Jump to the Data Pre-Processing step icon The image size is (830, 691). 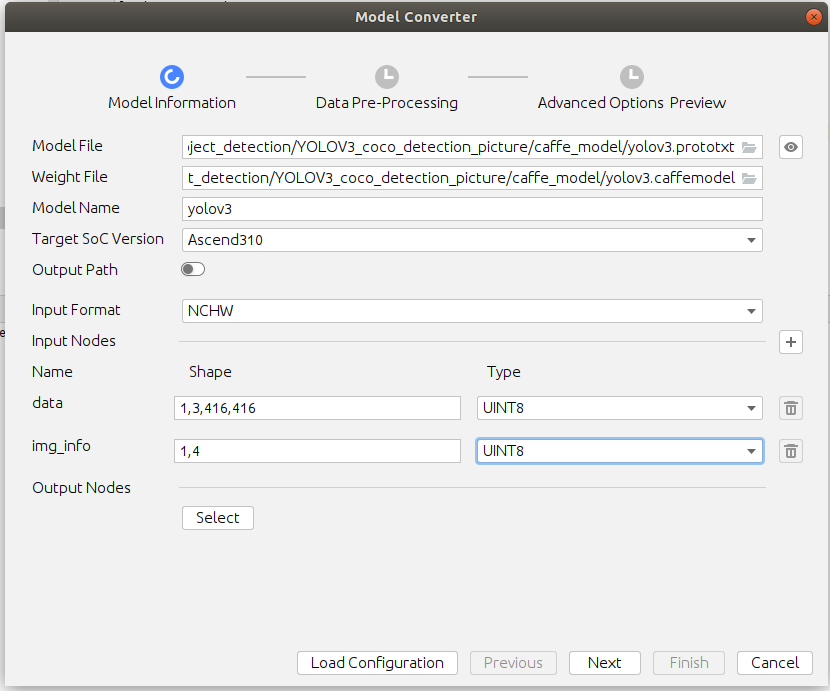coord(386,77)
